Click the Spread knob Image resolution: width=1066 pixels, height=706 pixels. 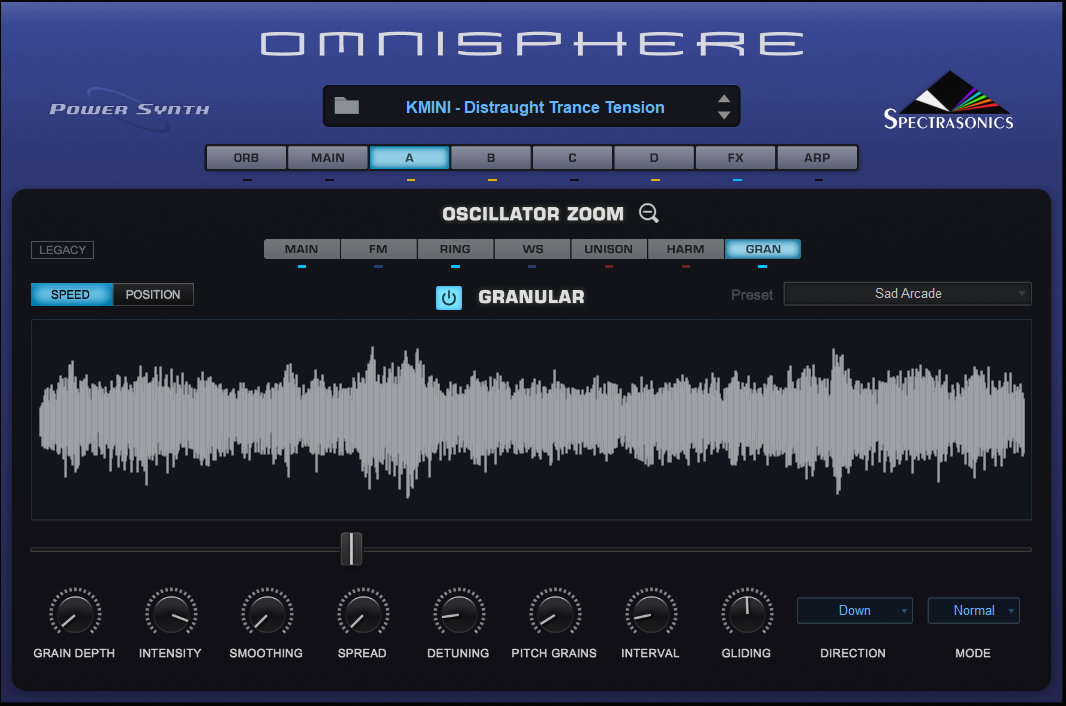pos(363,613)
